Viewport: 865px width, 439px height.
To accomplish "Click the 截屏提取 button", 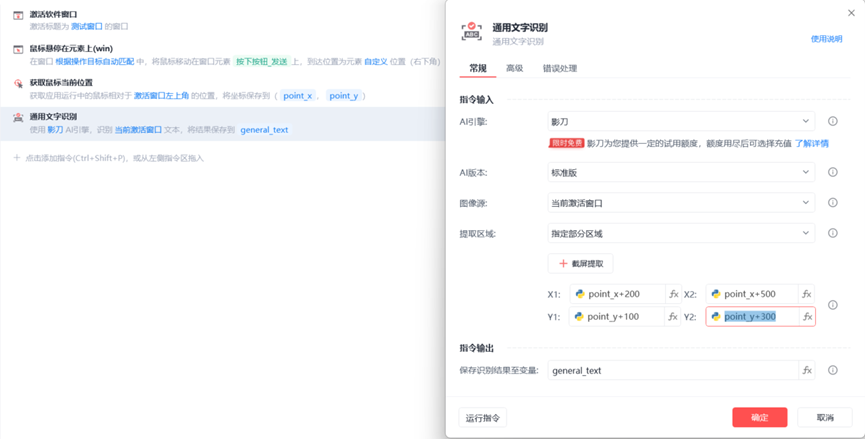I will (x=580, y=264).
